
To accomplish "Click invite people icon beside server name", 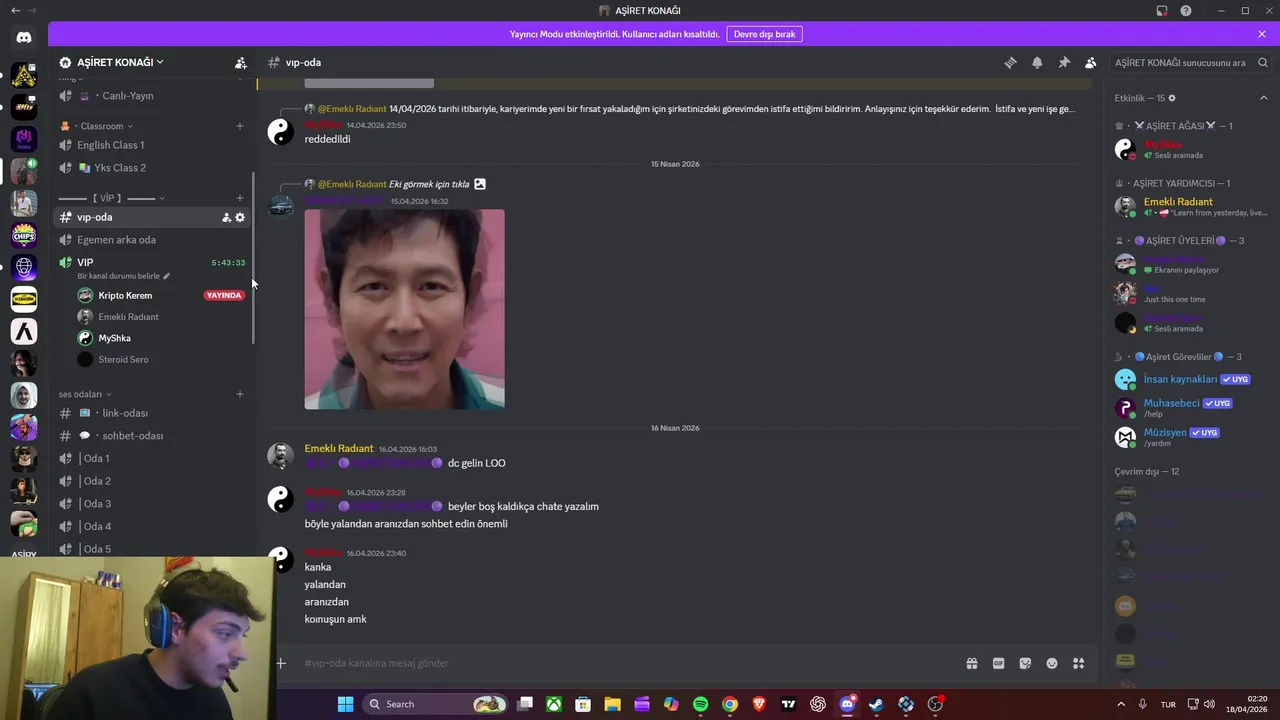I will 240,62.
